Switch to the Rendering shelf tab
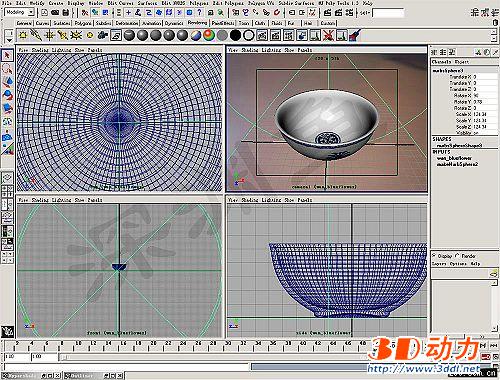Image resolution: width=500 pixels, height=380 pixels. click(197, 23)
